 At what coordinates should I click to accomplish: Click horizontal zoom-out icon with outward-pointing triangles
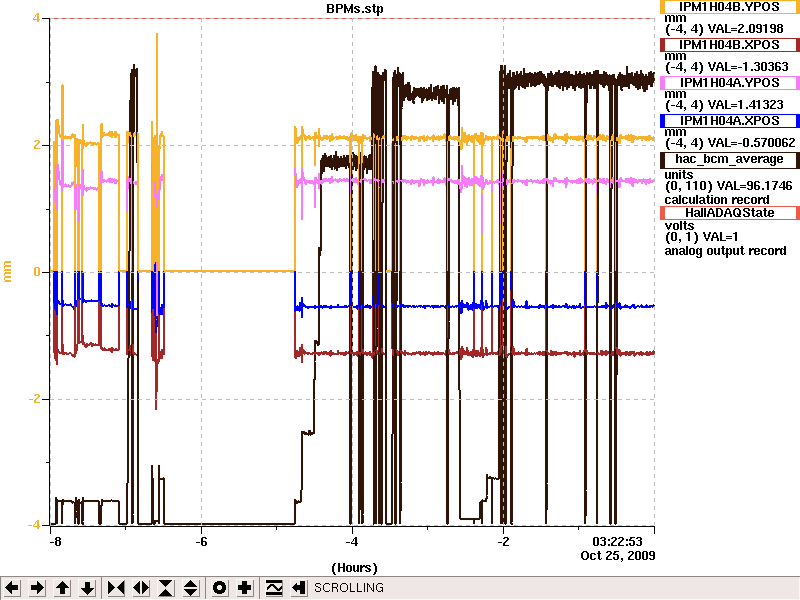click(x=141, y=588)
